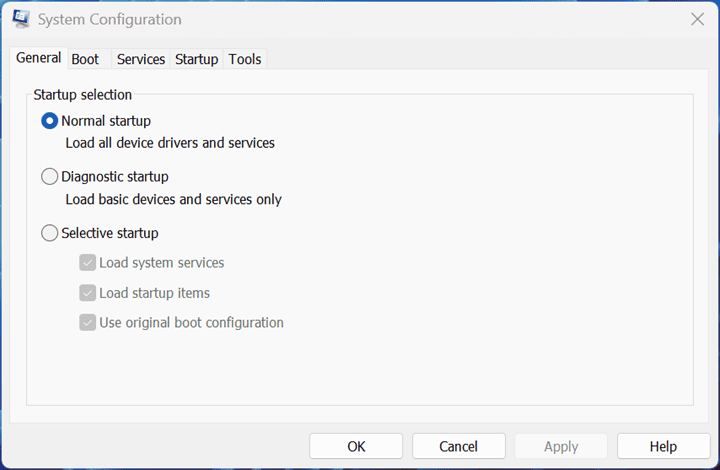Open the Tools tab

pos(245,59)
